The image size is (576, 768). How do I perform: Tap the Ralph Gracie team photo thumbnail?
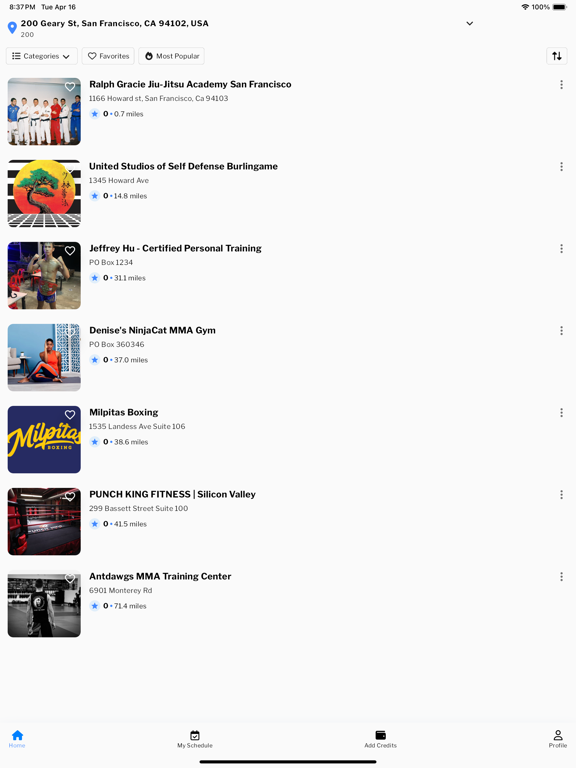coord(44,112)
